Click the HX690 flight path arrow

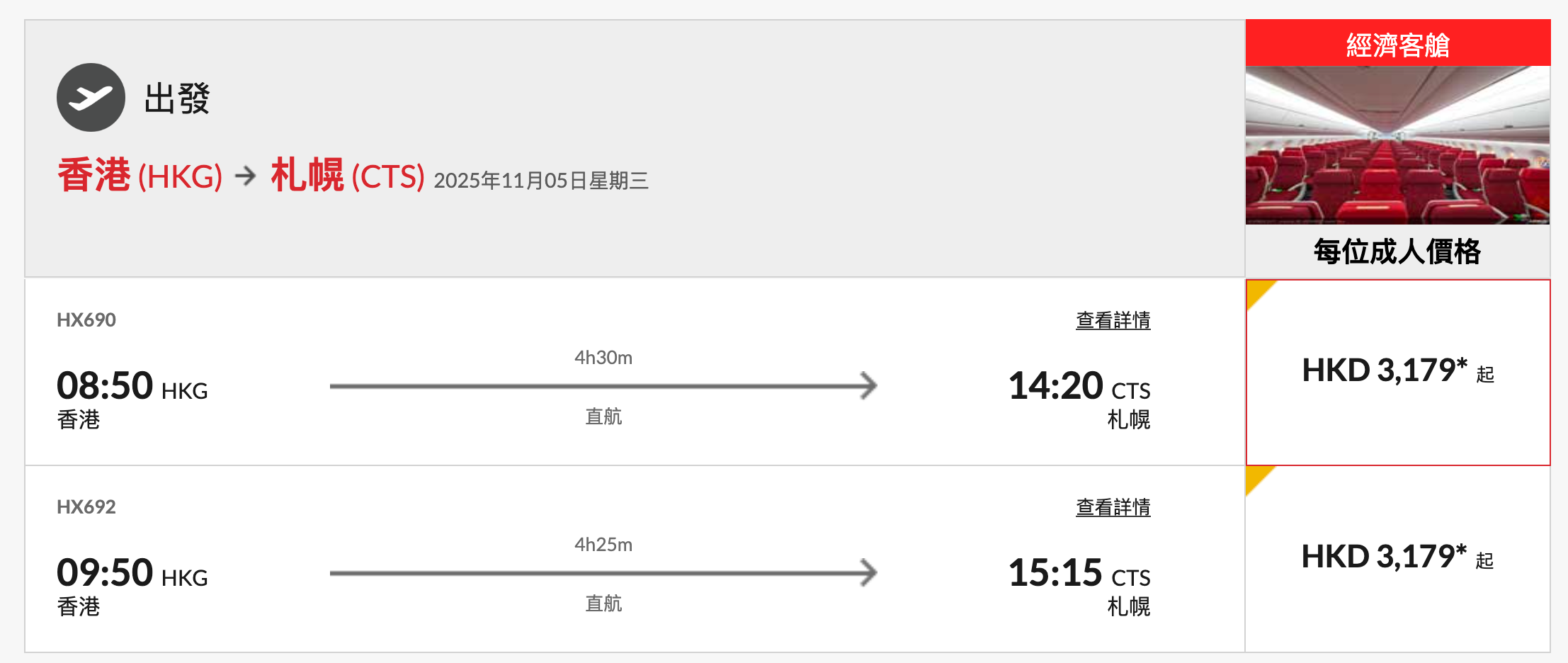point(603,386)
